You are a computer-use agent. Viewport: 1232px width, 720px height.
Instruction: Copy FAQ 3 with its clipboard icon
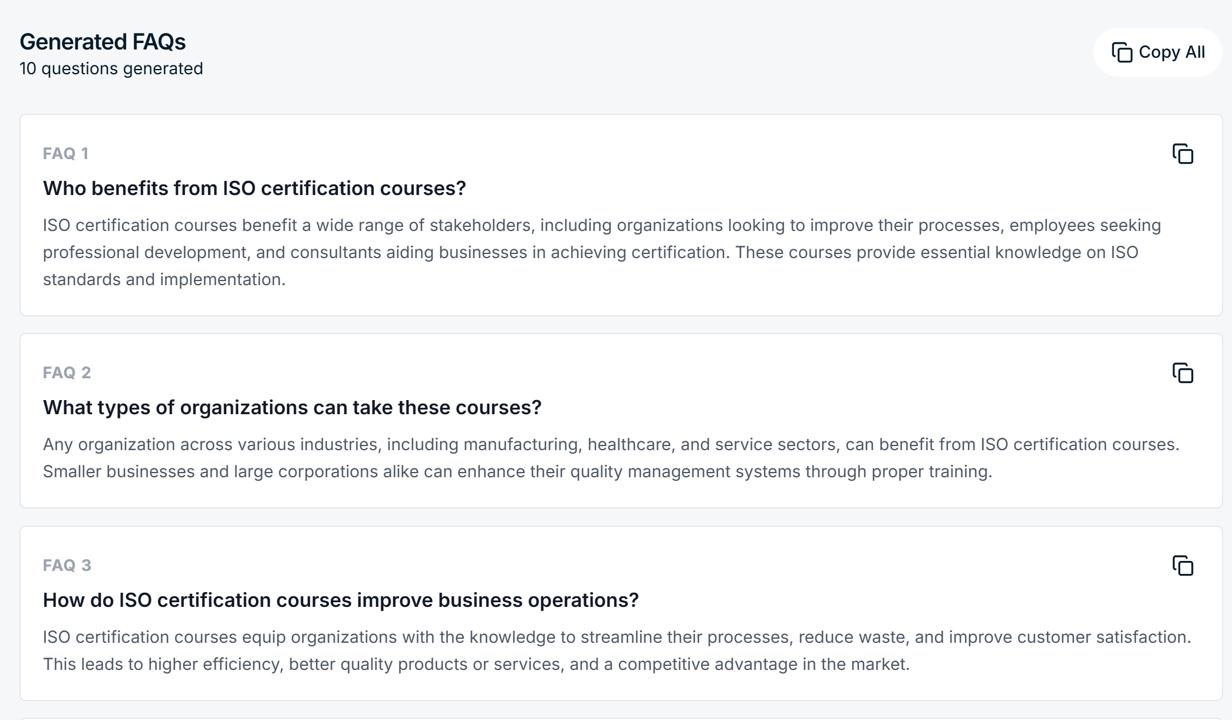pyautogui.click(x=1183, y=566)
